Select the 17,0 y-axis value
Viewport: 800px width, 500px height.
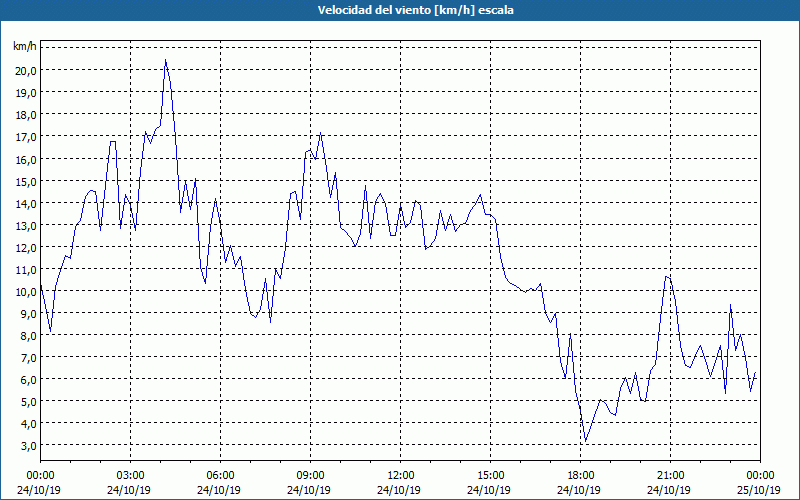(x=26, y=137)
